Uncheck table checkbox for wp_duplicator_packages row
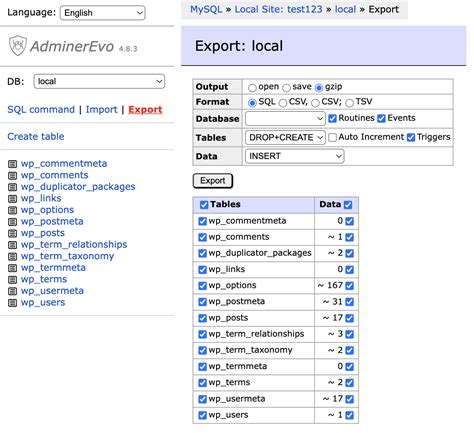474x433 pixels. (x=202, y=253)
